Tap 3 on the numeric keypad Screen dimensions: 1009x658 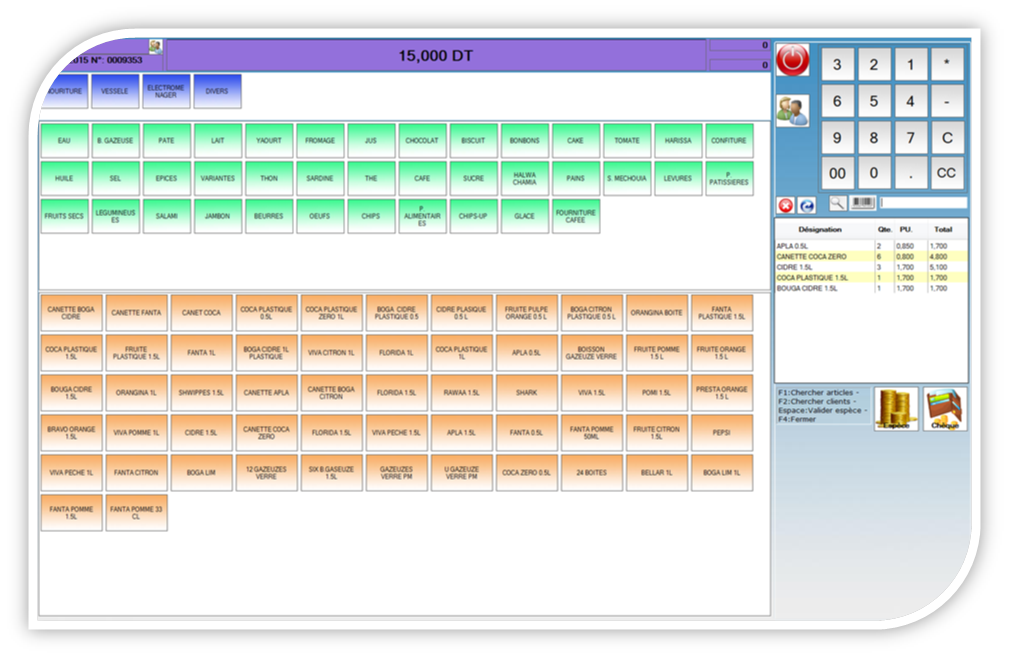point(837,64)
